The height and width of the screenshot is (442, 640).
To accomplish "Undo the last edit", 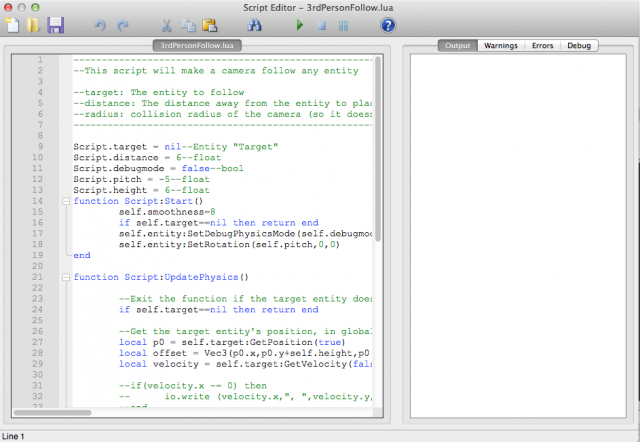I will coord(100,25).
